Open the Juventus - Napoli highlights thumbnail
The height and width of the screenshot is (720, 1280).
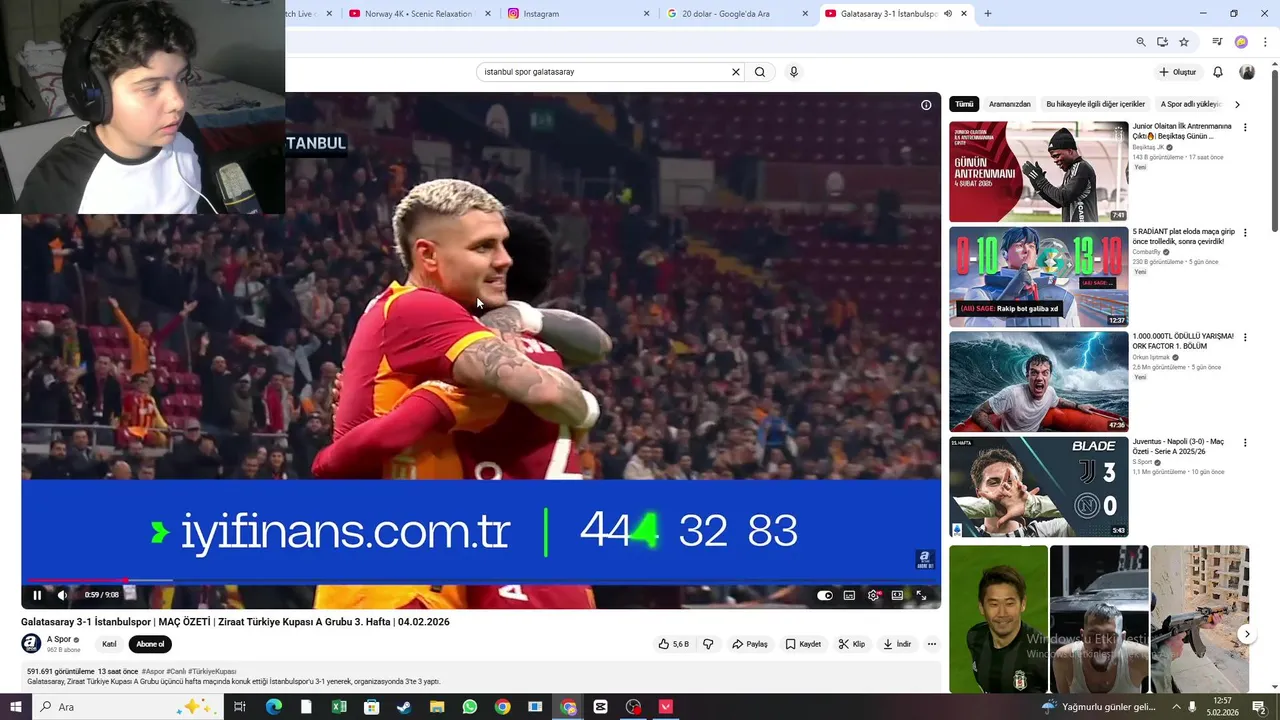(x=1039, y=487)
